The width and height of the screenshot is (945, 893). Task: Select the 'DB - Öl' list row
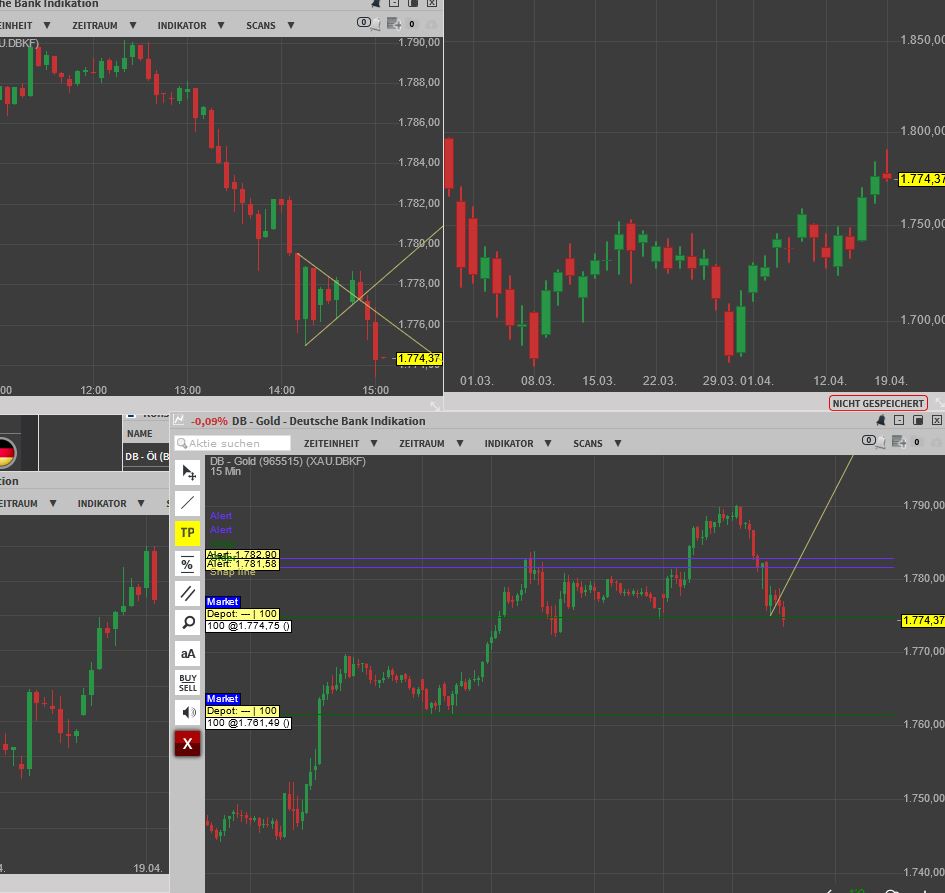pos(147,456)
